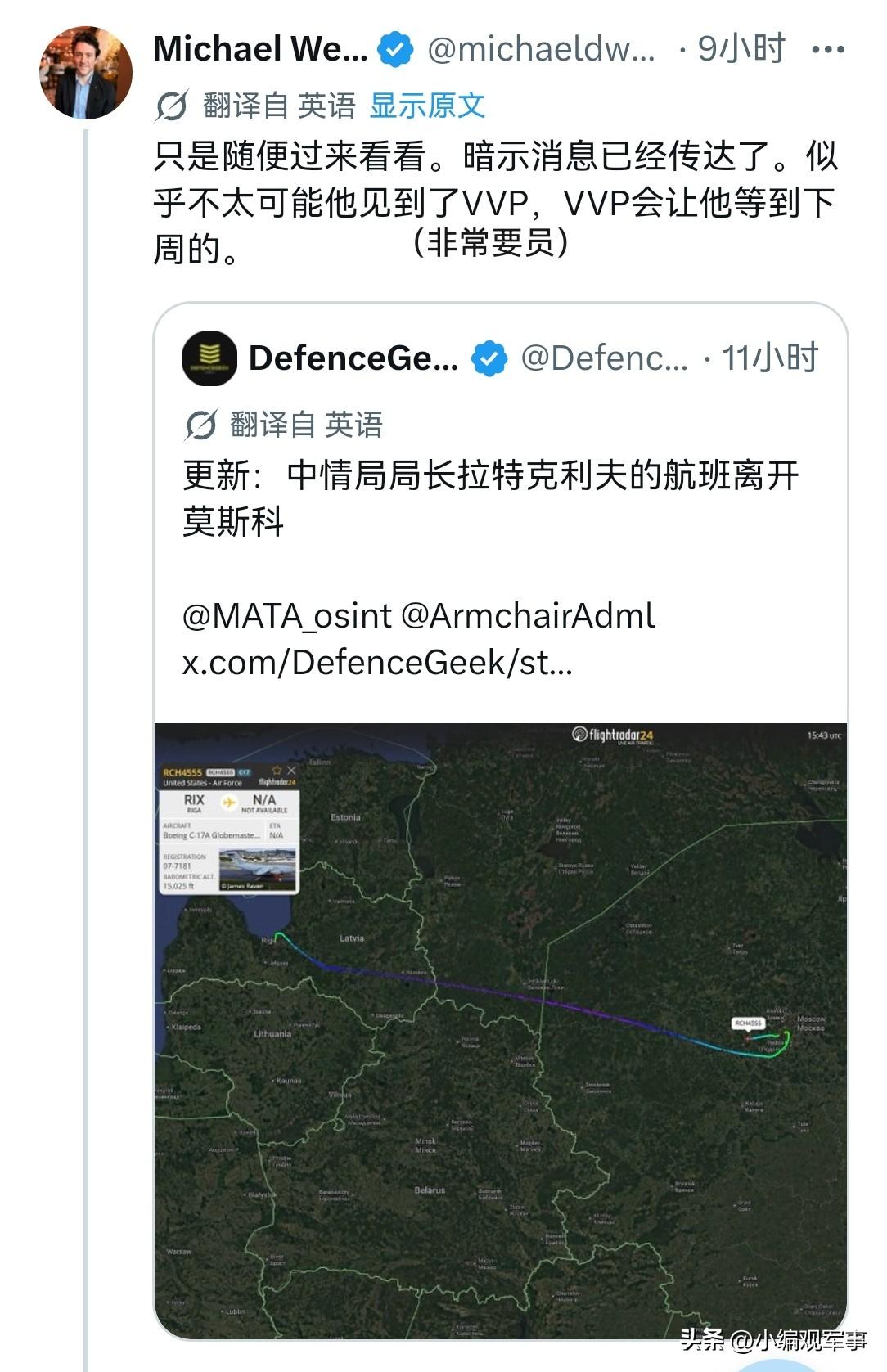
Task: Tap DefenceGeek's blue verified badge
Action: [x=489, y=358]
